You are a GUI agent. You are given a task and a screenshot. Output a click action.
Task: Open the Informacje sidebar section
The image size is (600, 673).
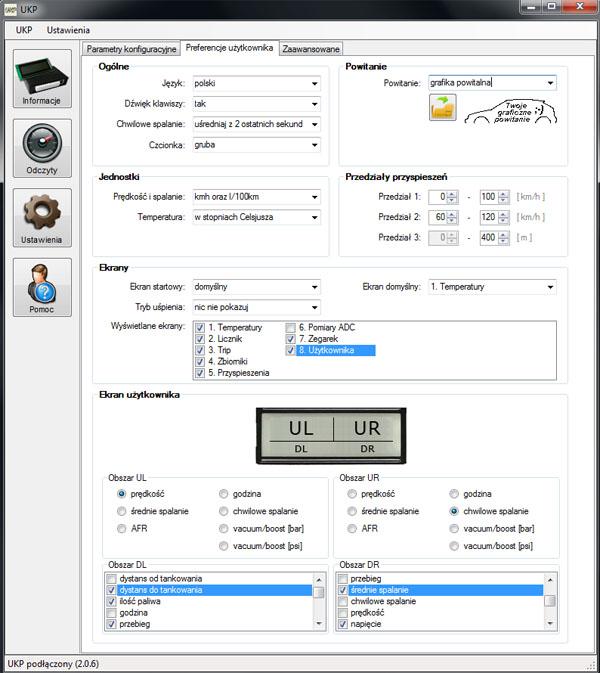click(42, 79)
